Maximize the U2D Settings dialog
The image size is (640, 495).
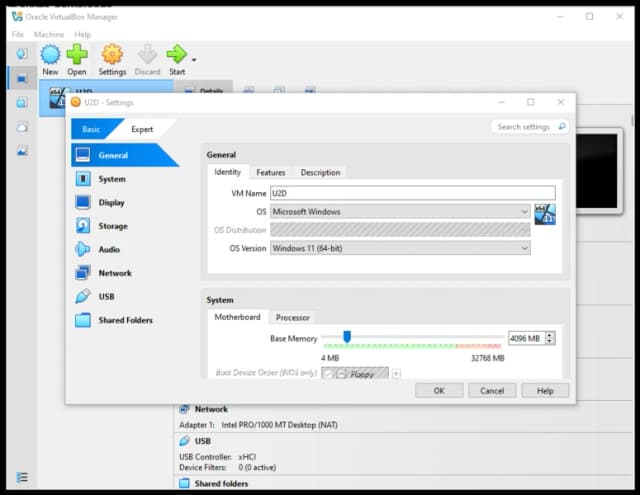530,102
